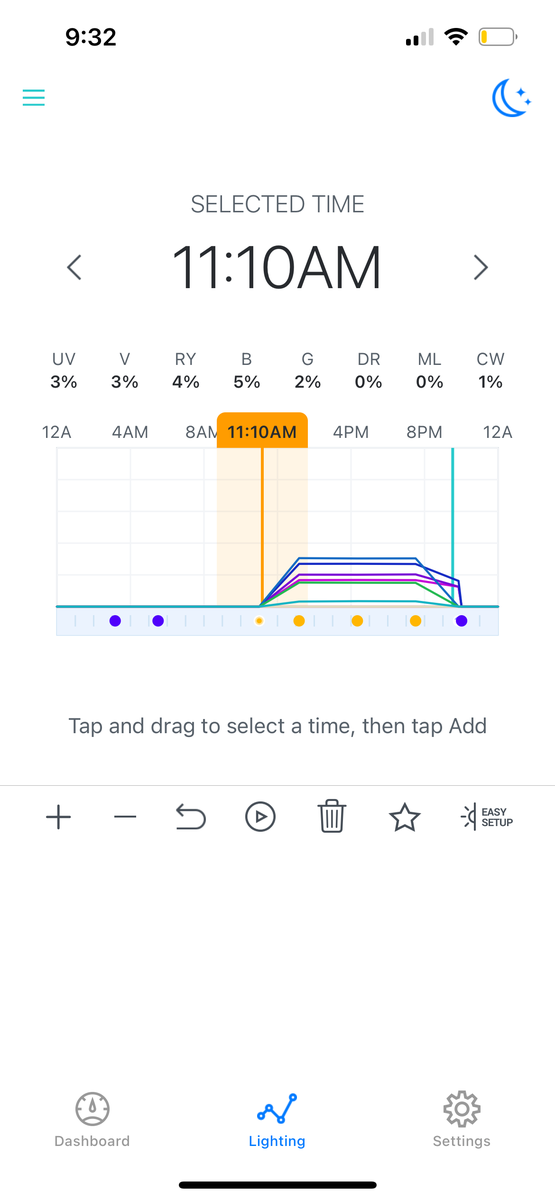Play the lighting schedule preview
Viewport: 555px width, 1200px height.
(260, 818)
